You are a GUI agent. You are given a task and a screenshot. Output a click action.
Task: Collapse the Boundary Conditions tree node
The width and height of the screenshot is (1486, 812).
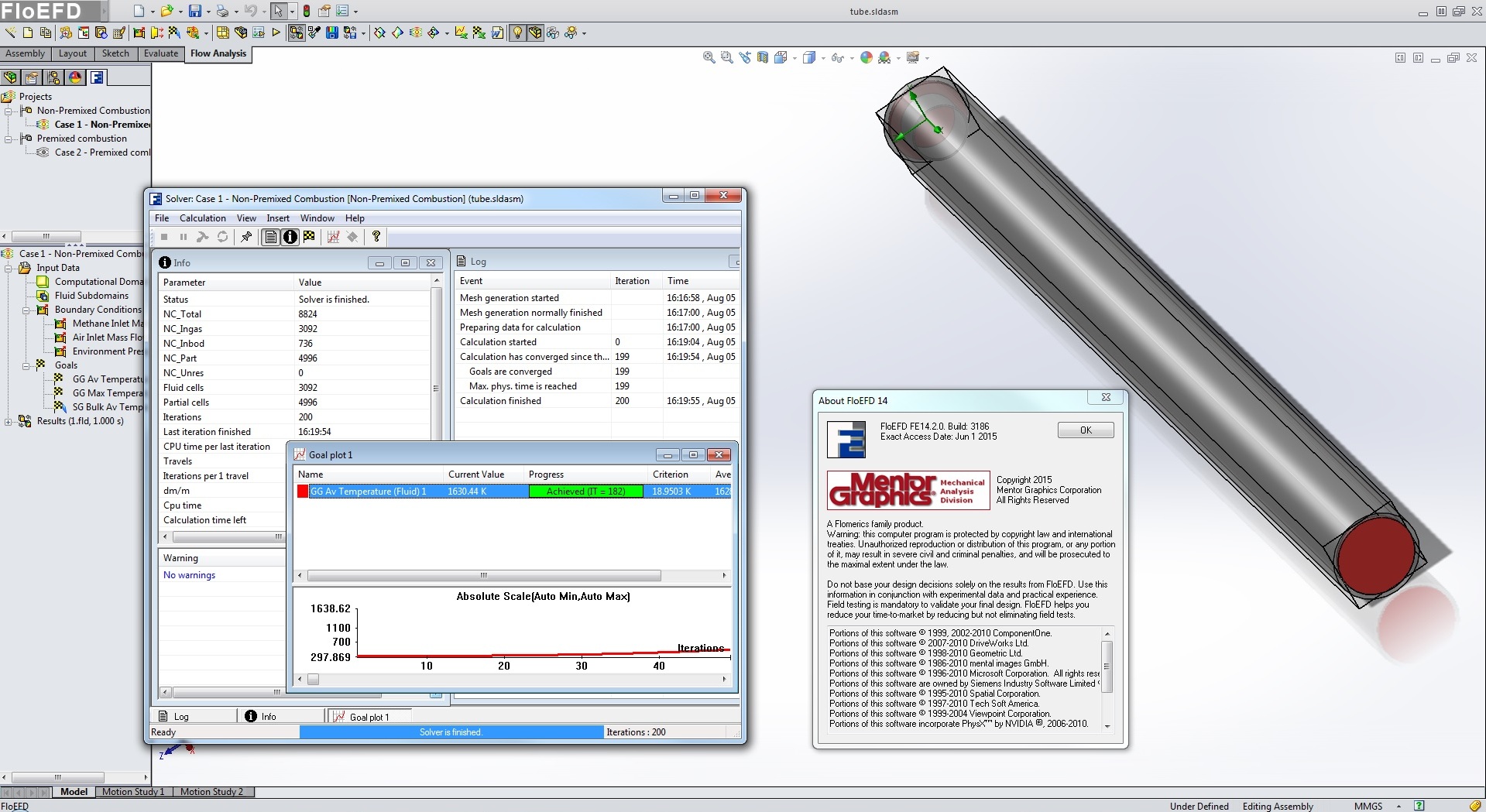coord(26,310)
